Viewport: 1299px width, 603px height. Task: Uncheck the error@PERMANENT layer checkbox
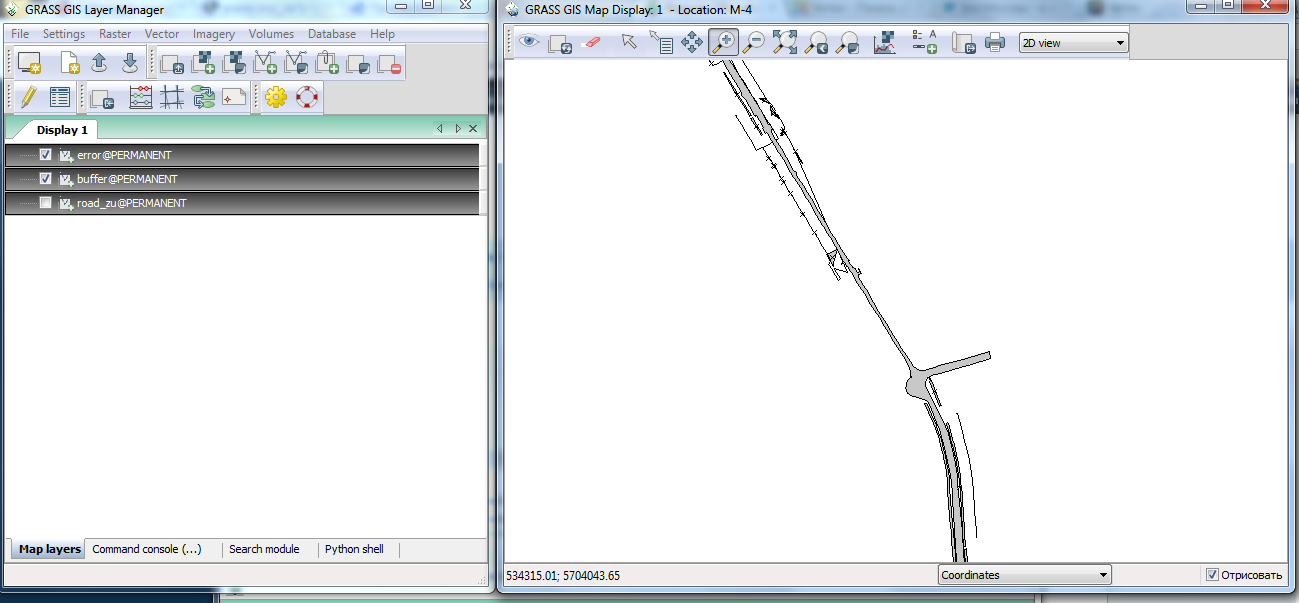pyautogui.click(x=45, y=155)
